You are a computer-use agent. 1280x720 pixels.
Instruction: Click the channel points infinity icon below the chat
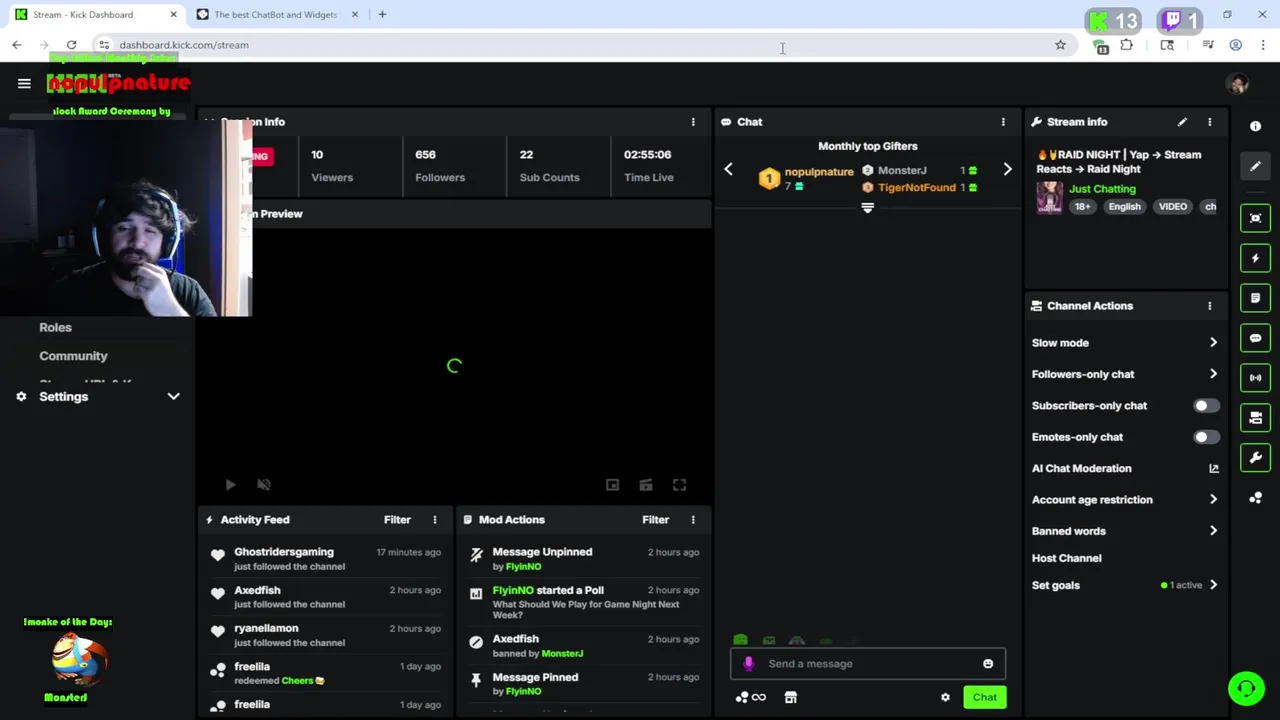[x=751, y=698]
